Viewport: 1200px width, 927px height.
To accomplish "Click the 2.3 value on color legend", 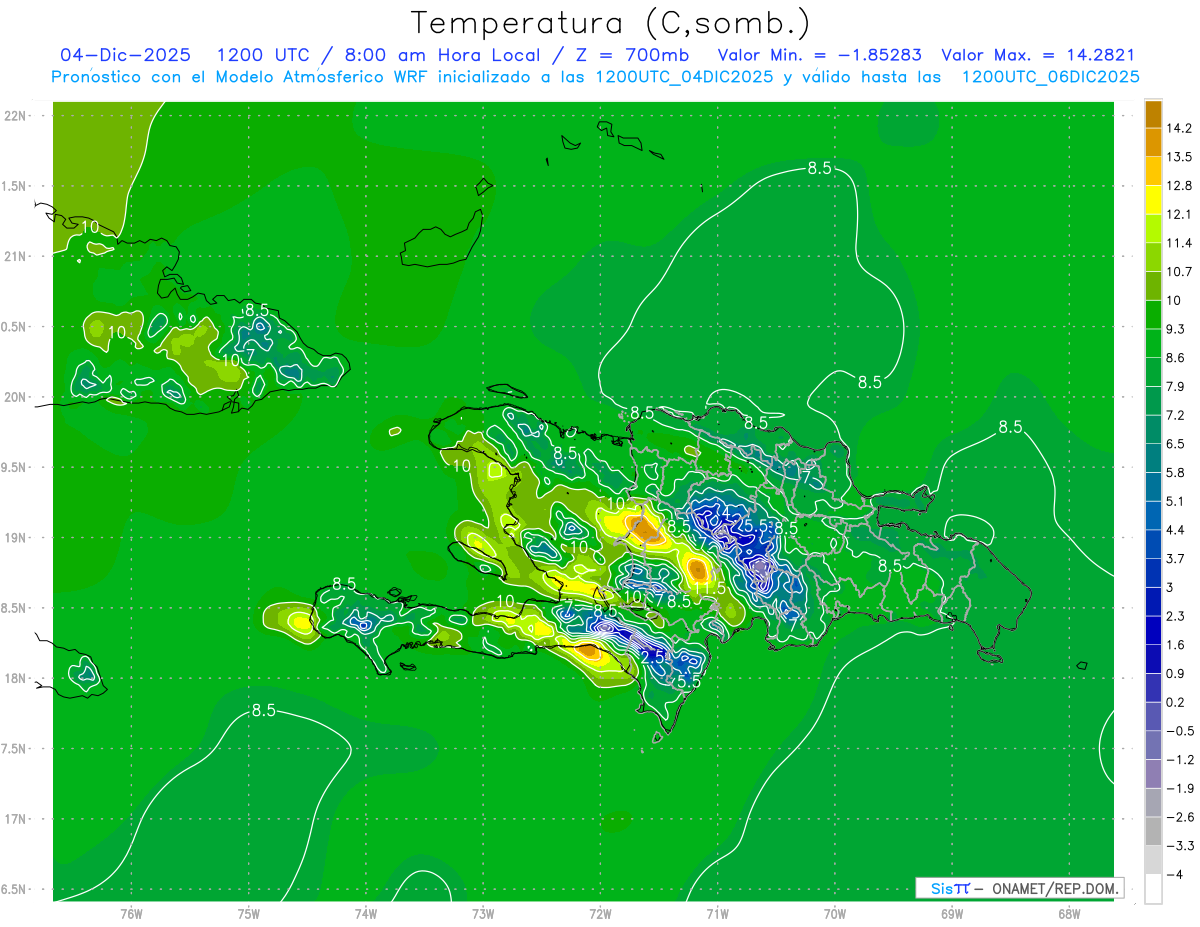I will (x=1176, y=616).
